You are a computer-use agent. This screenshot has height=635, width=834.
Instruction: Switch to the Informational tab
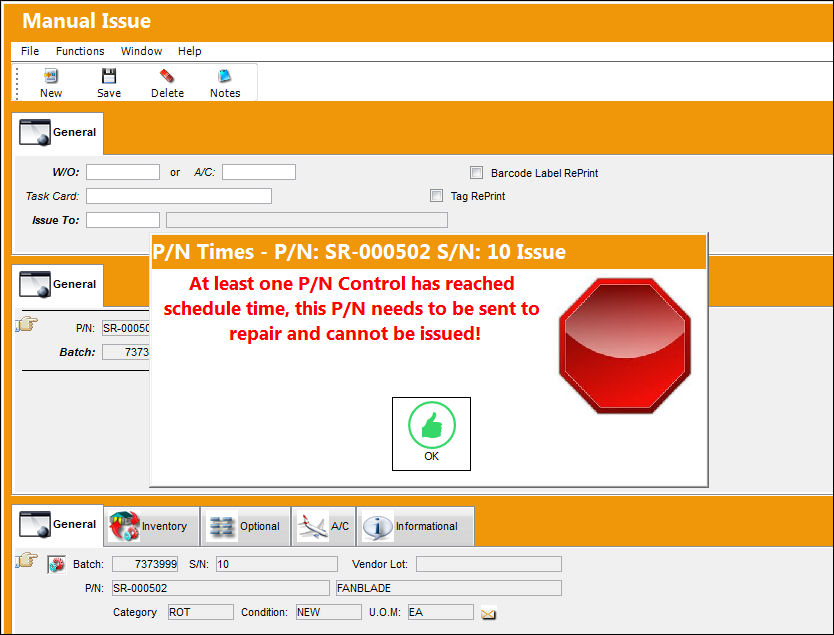415,526
